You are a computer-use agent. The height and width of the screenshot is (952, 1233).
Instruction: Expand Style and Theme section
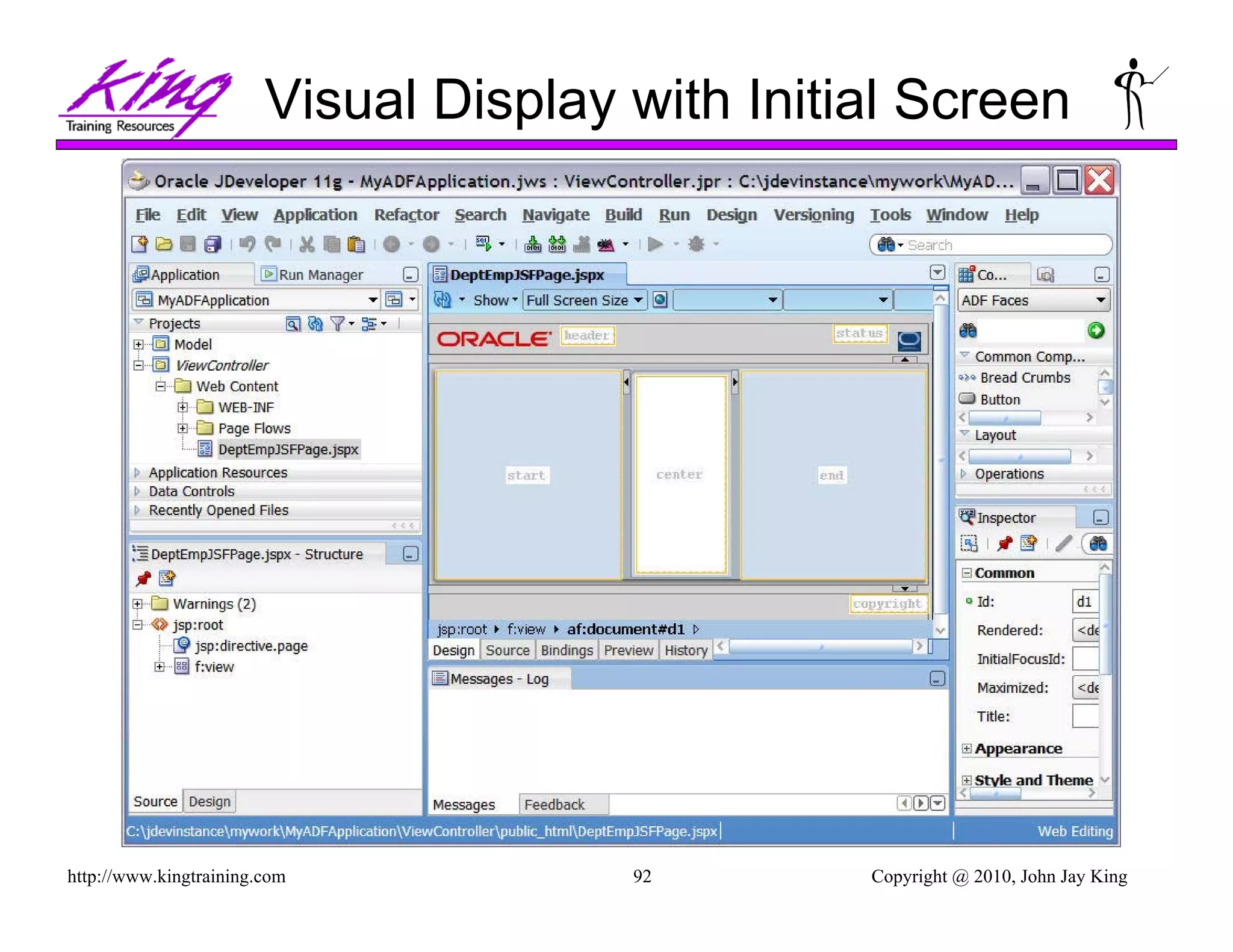967,780
